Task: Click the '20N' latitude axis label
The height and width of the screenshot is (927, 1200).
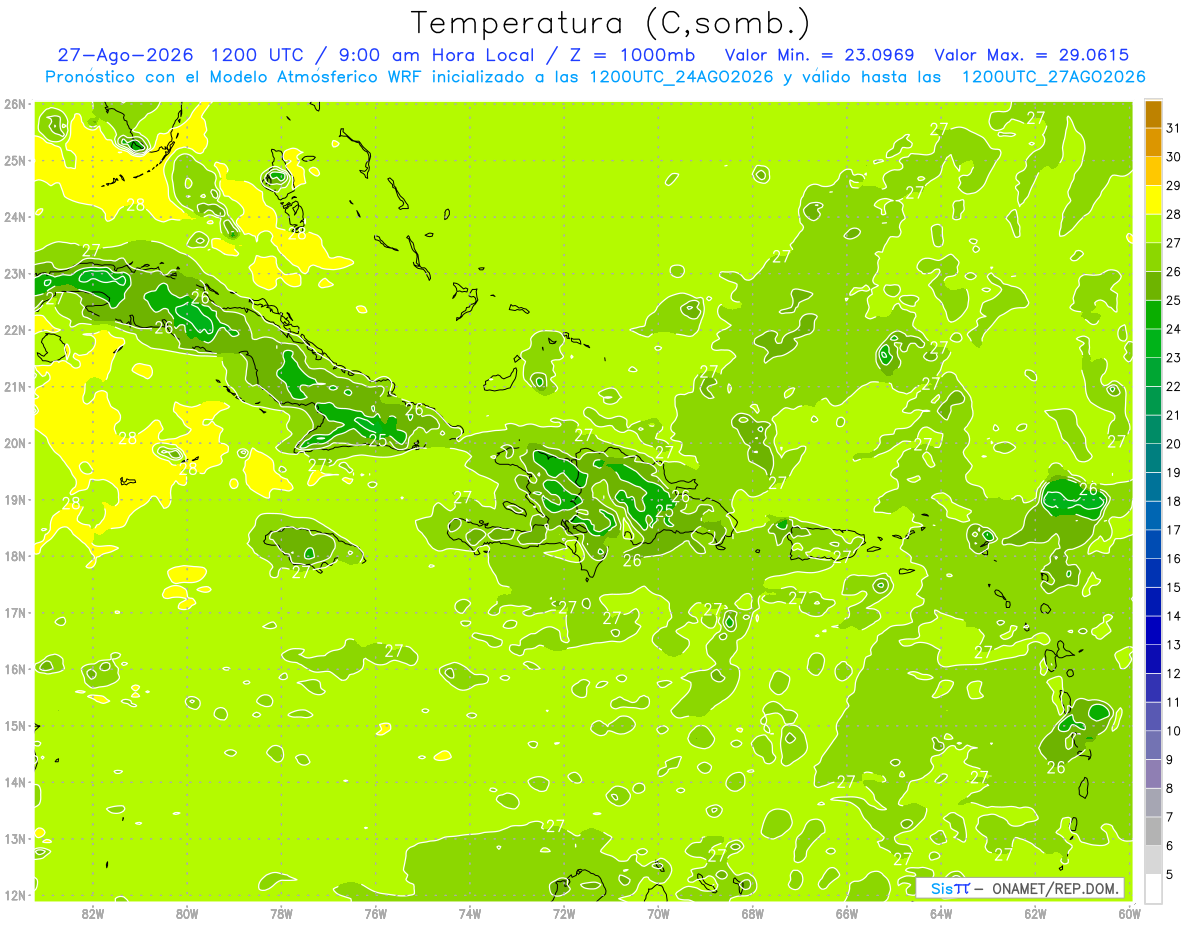Action: tap(15, 443)
